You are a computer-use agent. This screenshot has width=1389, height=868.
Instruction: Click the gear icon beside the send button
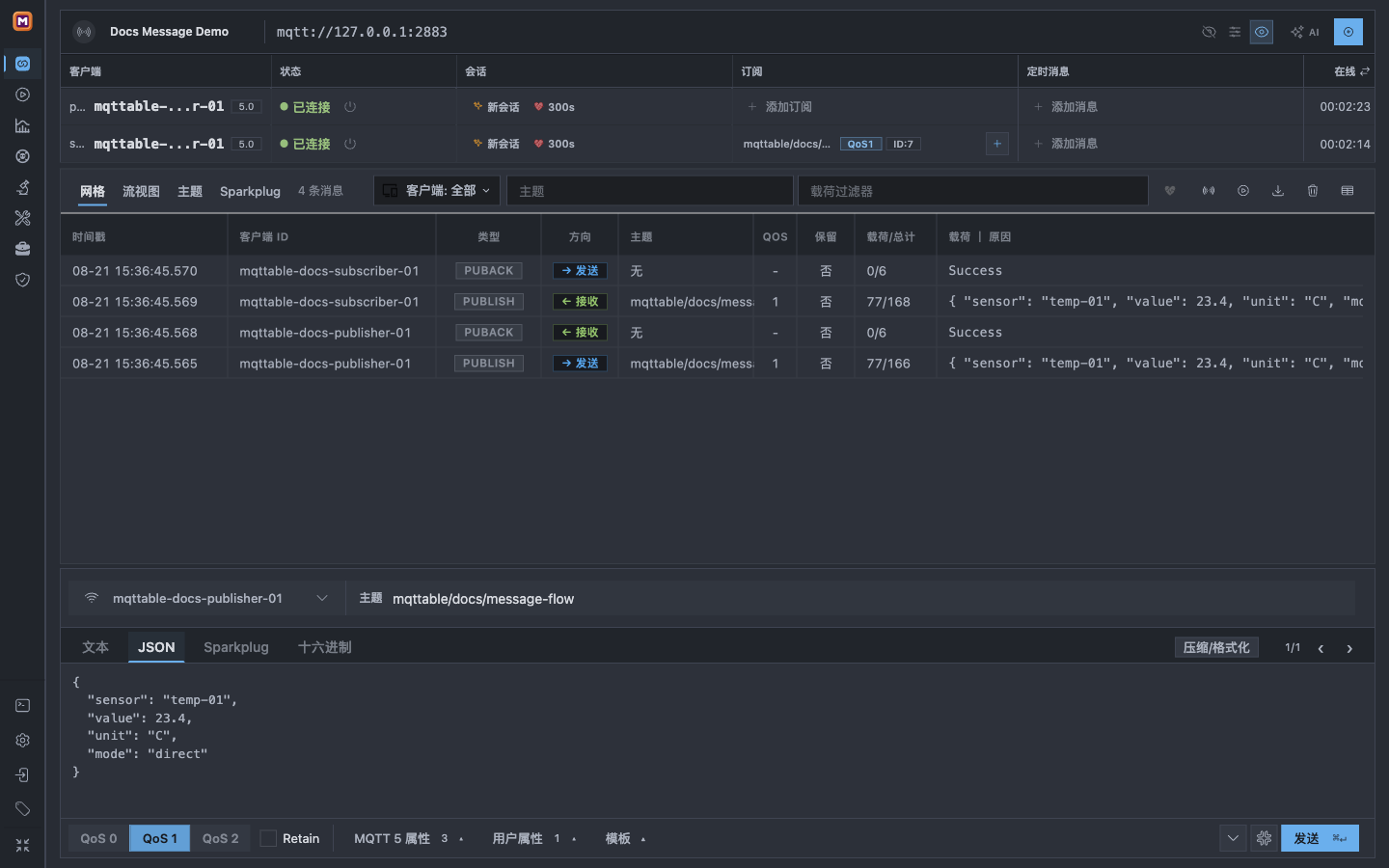coord(1264,838)
